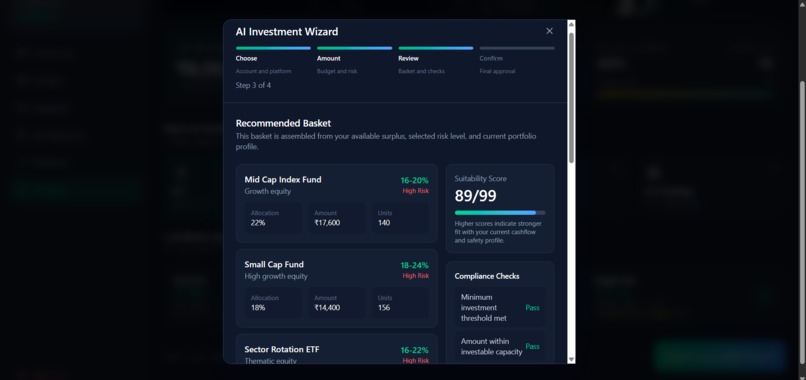The width and height of the screenshot is (806, 380).
Task: Click the ₹14,400 amount value
Action: coord(327,307)
